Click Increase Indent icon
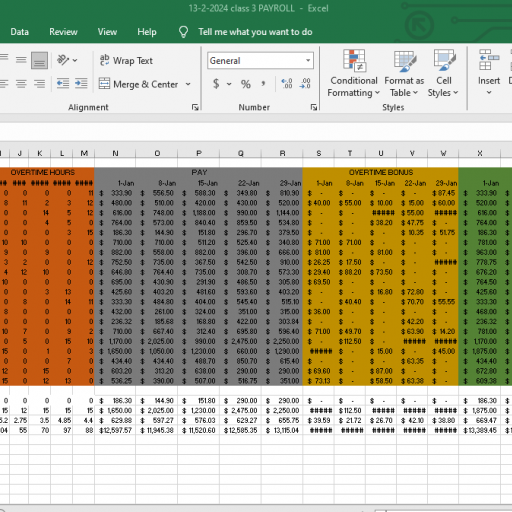Viewport: 512px width, 512px height. 81,83
